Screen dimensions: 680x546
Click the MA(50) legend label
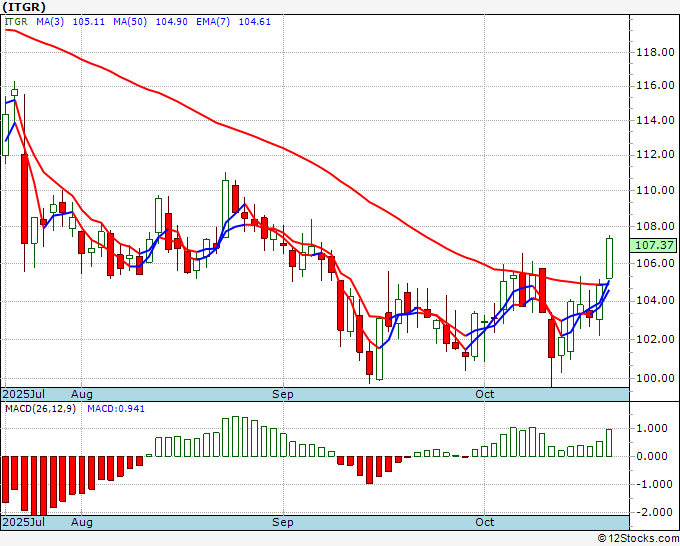tap(130, 22)
